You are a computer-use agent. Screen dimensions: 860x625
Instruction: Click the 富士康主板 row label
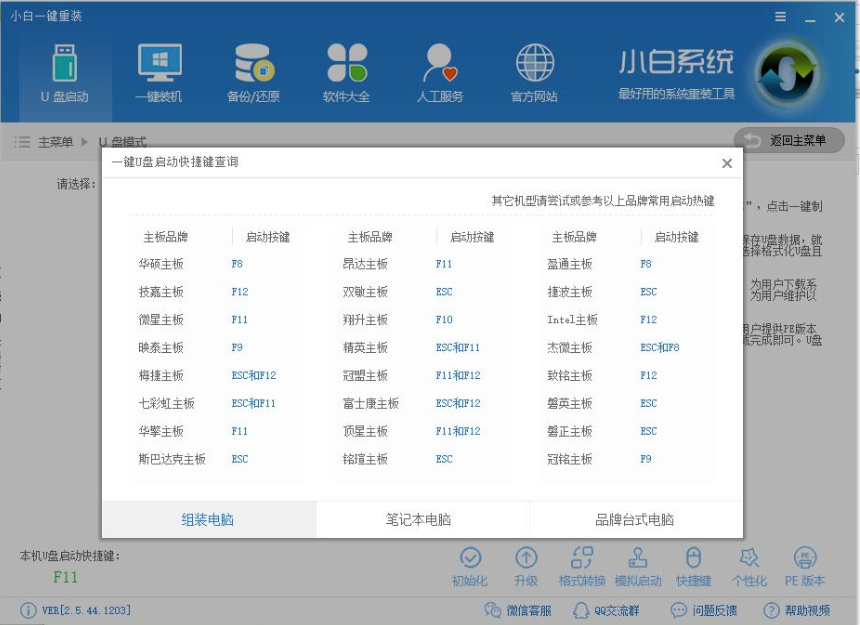click(371, 404)
